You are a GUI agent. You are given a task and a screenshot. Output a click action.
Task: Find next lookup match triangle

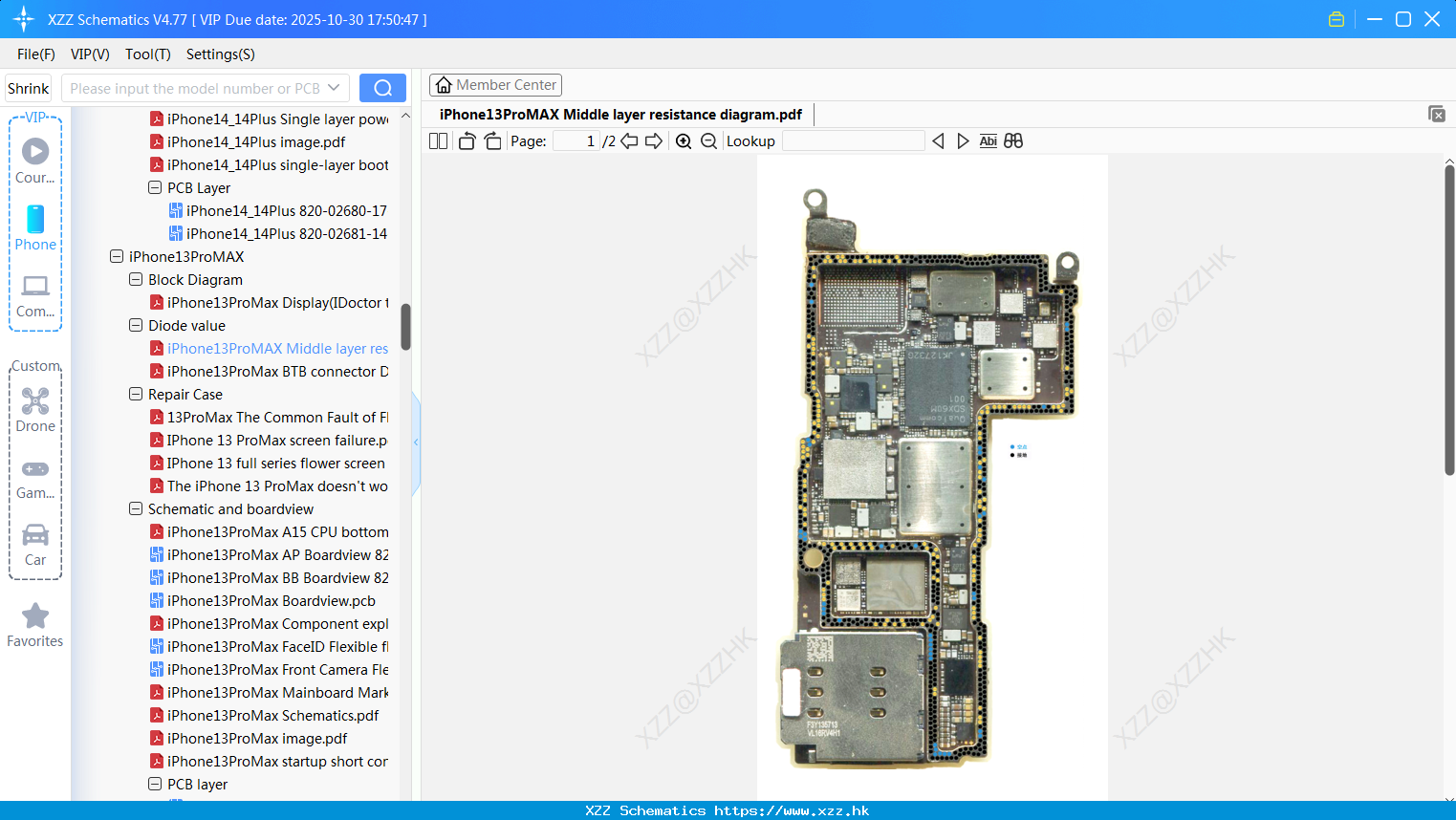pyautogui.click(x=963, y=141)
